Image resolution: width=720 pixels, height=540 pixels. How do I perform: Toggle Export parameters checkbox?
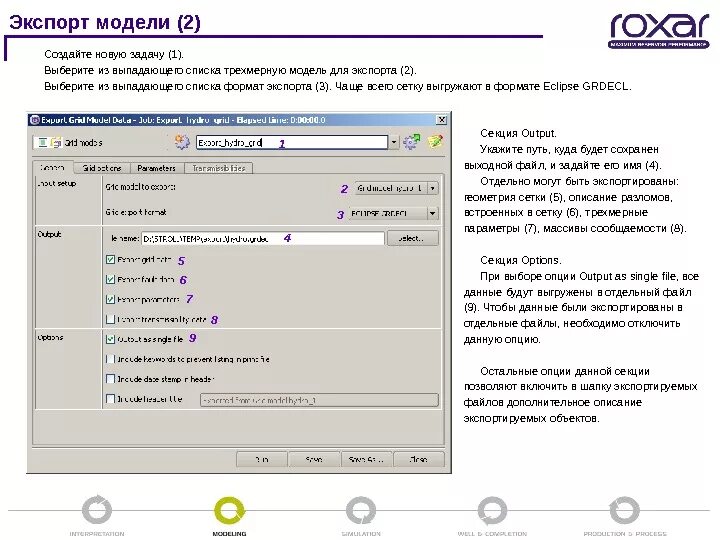tap(110, 299)
